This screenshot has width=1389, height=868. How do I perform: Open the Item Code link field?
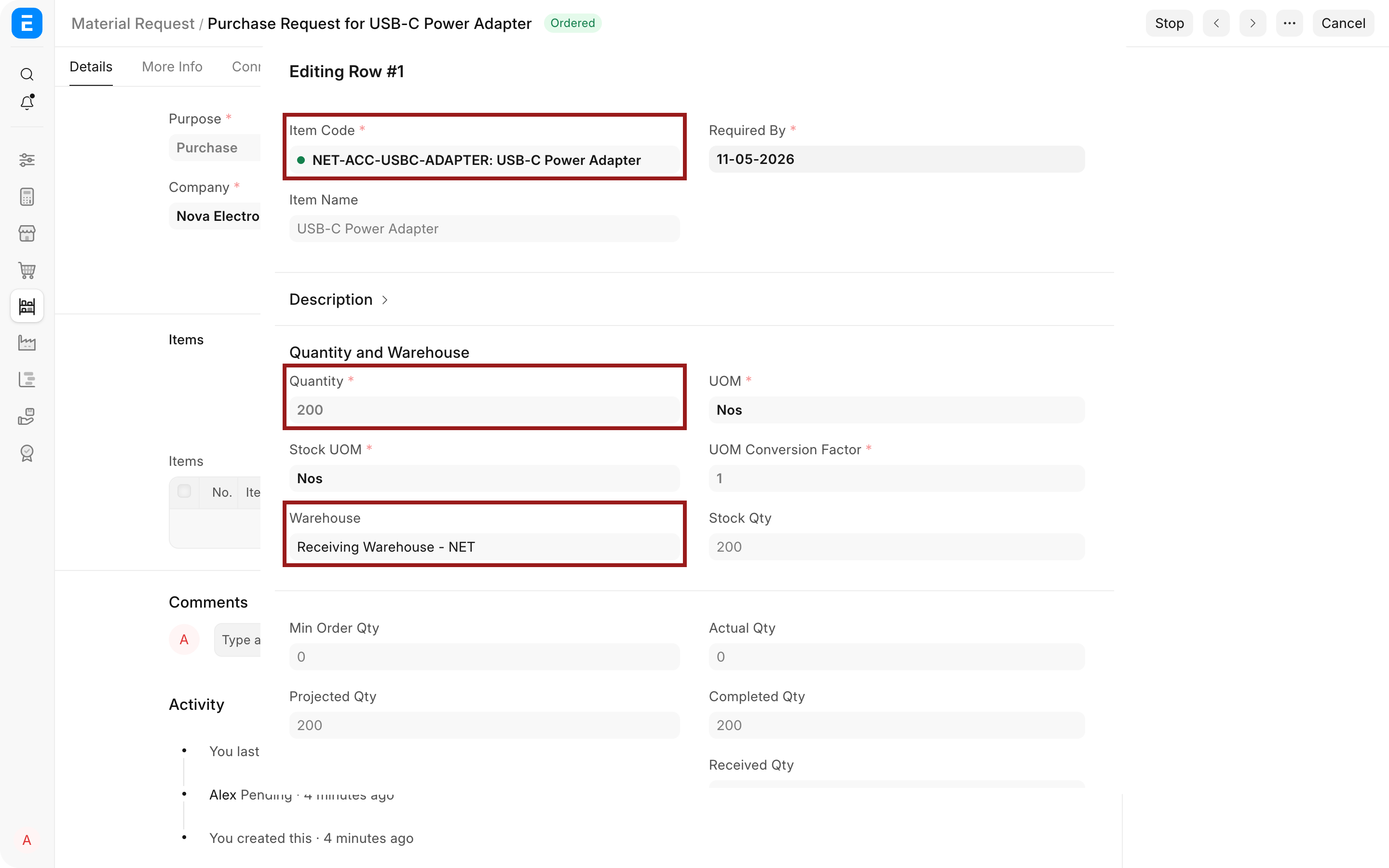pyautogui.click(x=484, y=160)
